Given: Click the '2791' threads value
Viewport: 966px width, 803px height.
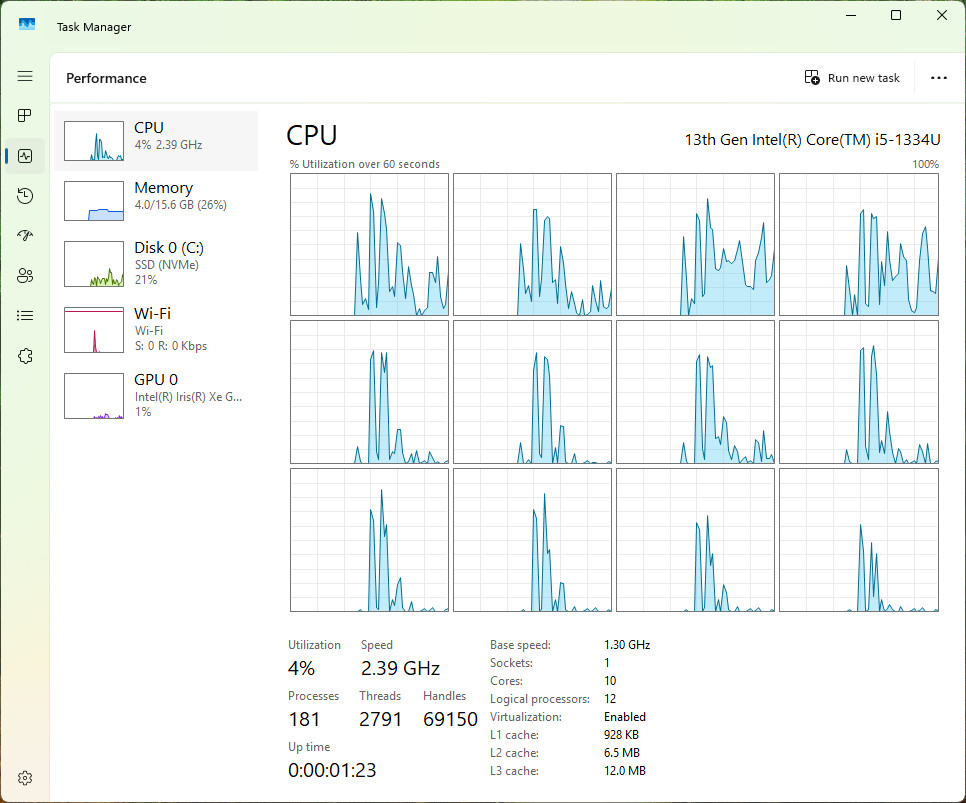Looking at the screenshot, I should 380,719.
